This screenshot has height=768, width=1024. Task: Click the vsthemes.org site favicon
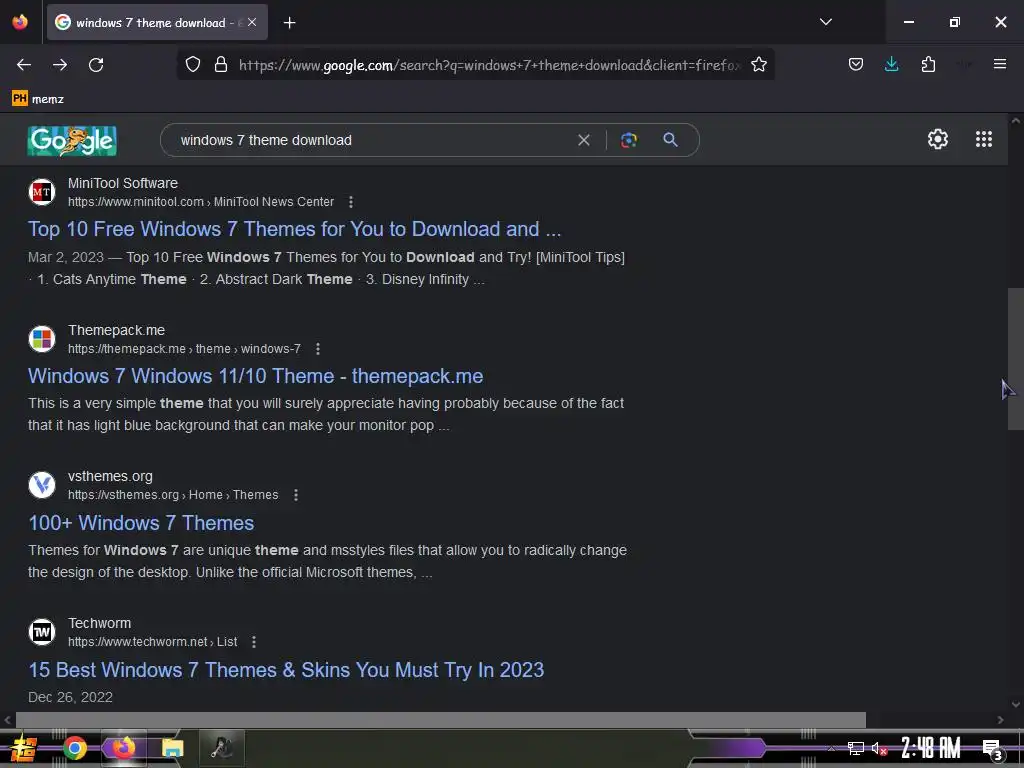pyautogui.click(x=42, y=485)
